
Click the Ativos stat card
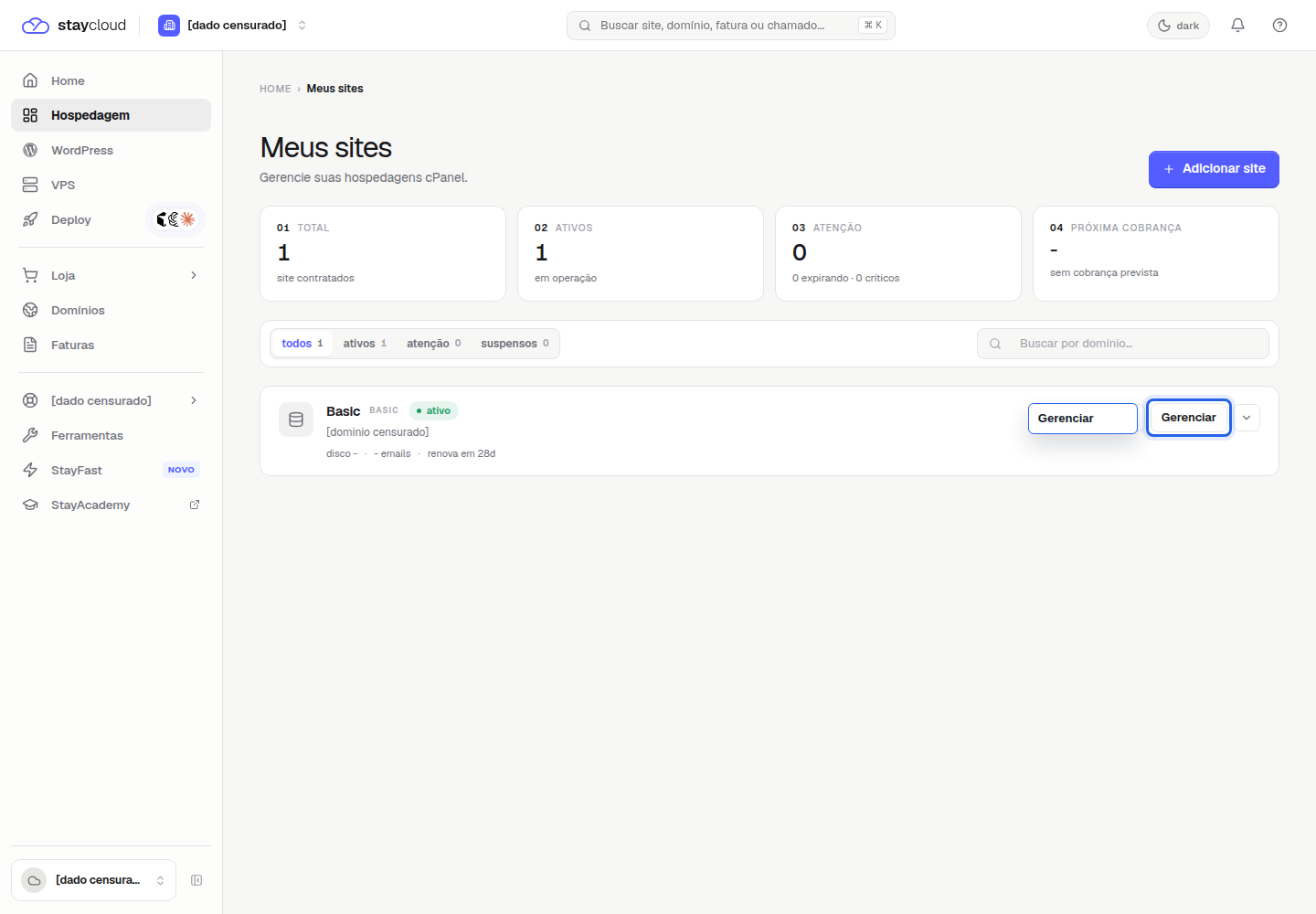[x=641, y=253]
